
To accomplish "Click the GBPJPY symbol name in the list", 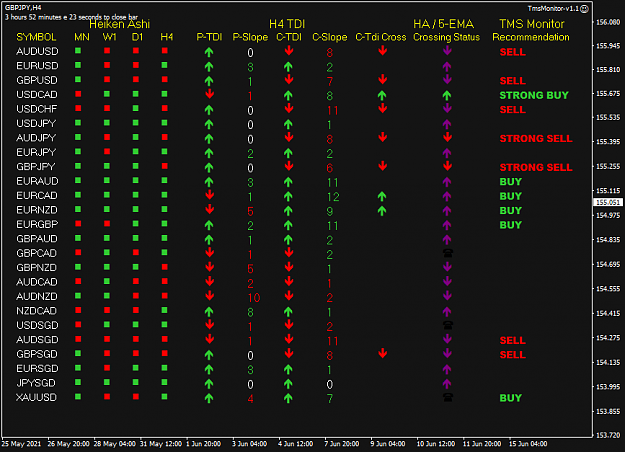I will point(36,167).
